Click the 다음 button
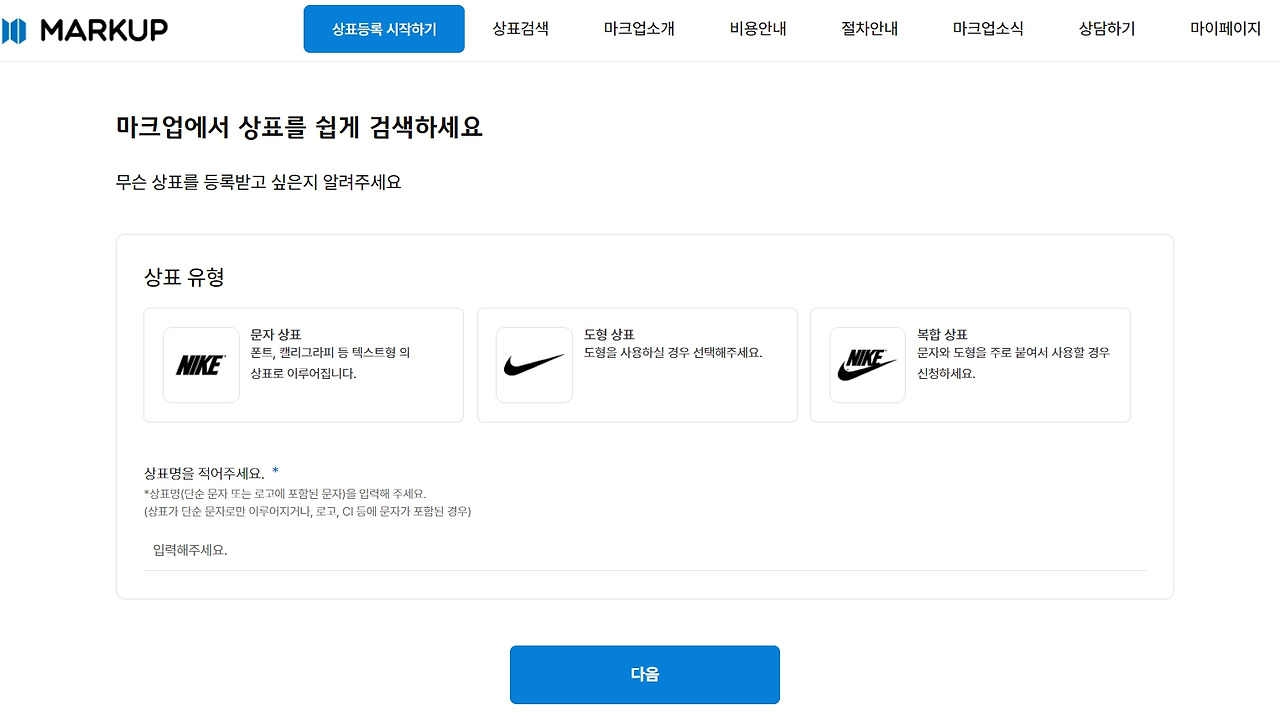1280x726 pixels. click(x=645, y=674)
